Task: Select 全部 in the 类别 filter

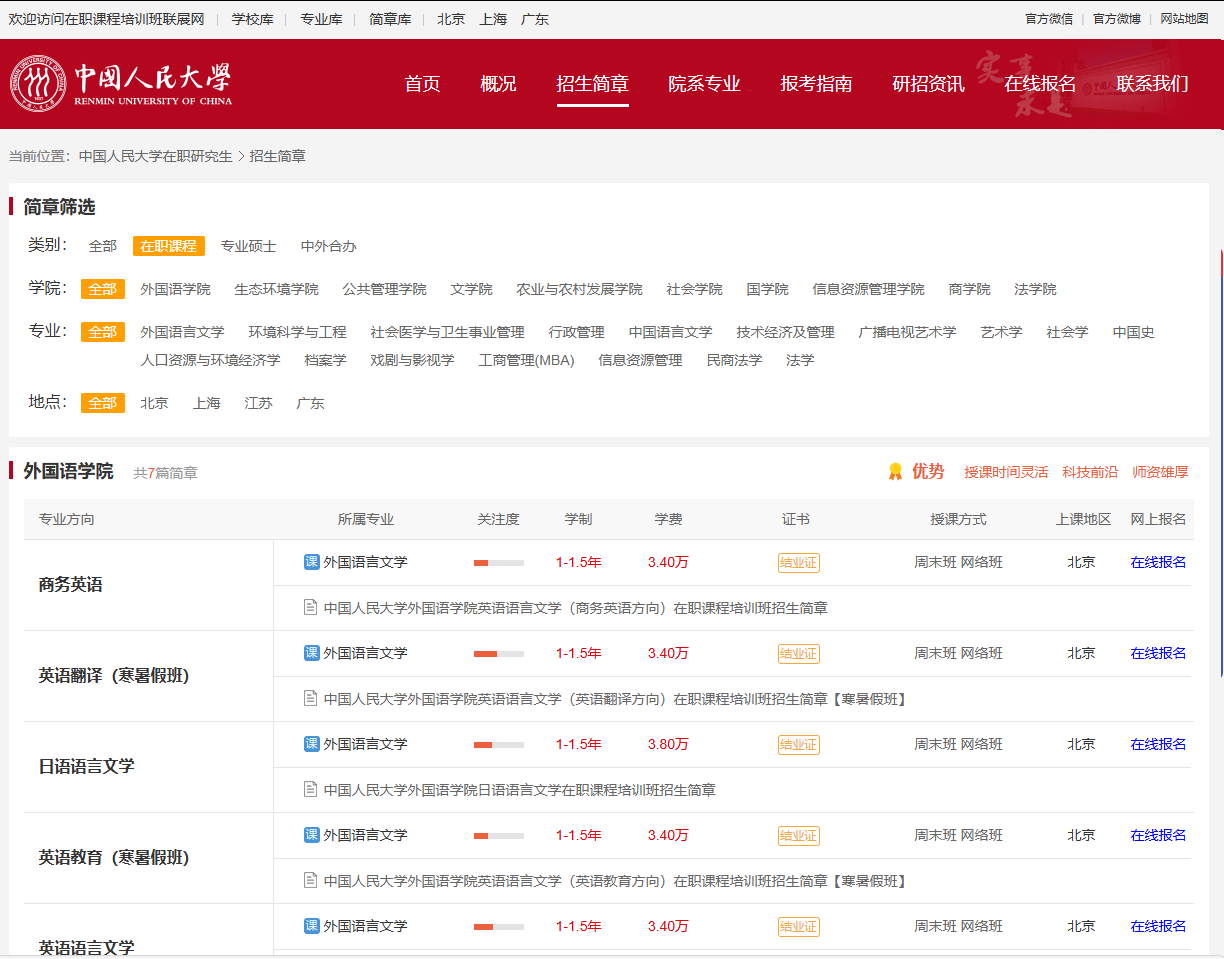Action: tap(102, 246)
